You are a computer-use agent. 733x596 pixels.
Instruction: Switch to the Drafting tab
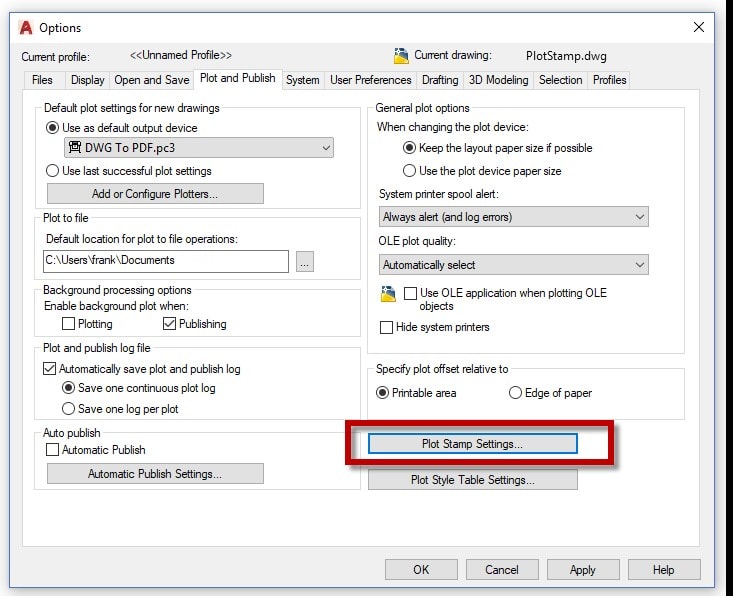click(440, 80)
